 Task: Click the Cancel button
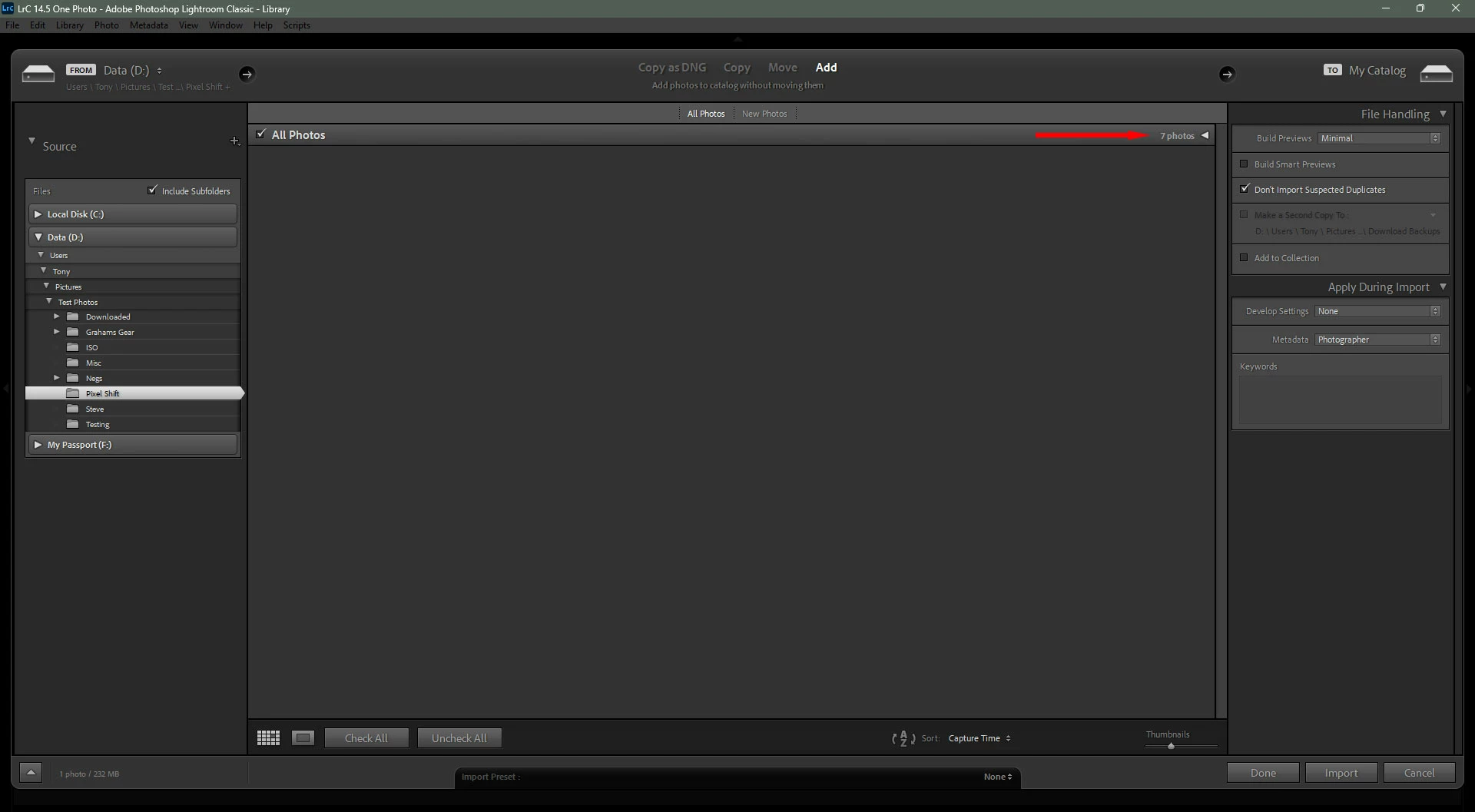coord(1420,773)
